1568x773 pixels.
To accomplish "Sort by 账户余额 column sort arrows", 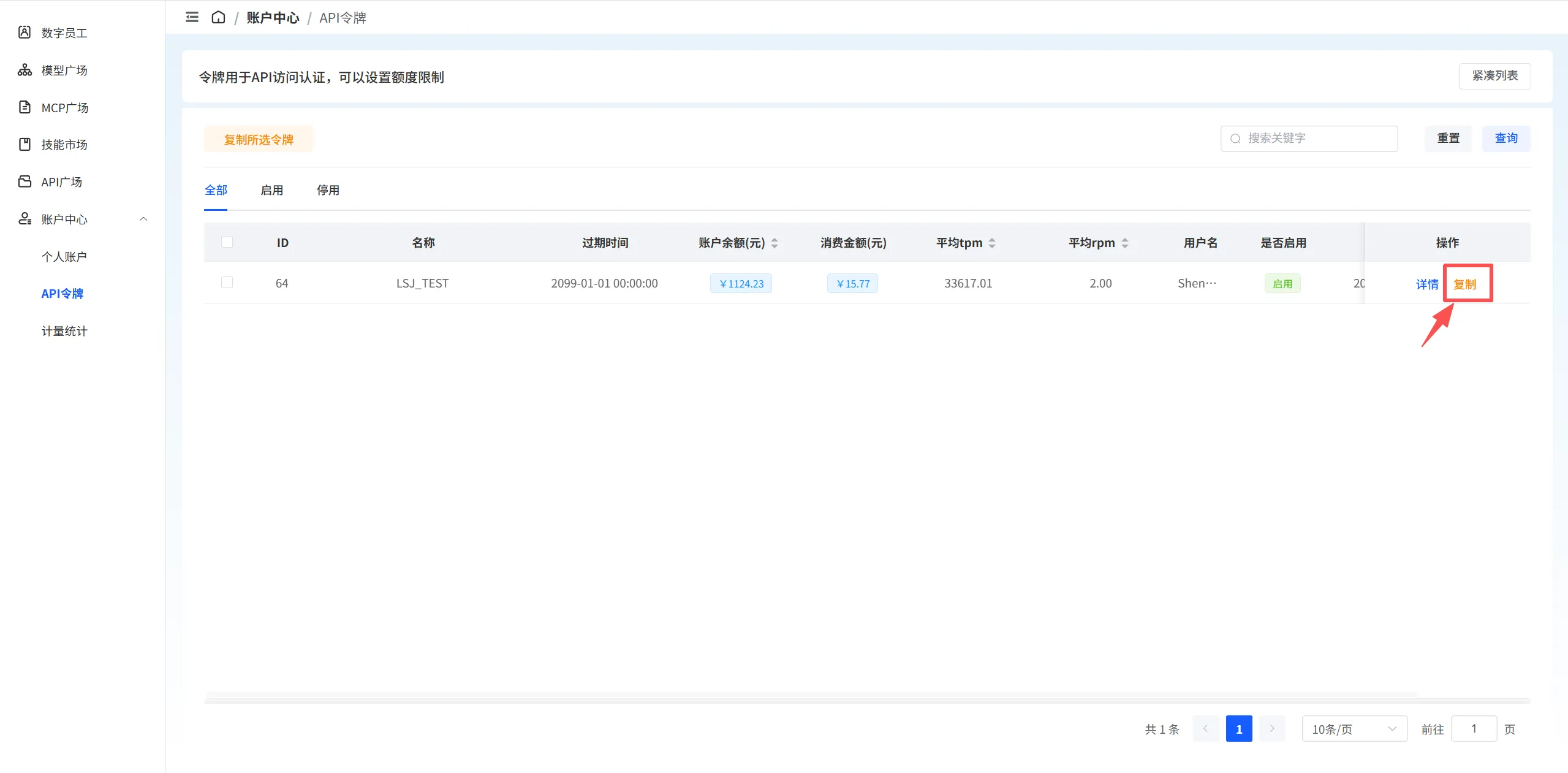I will coord(775,243).
